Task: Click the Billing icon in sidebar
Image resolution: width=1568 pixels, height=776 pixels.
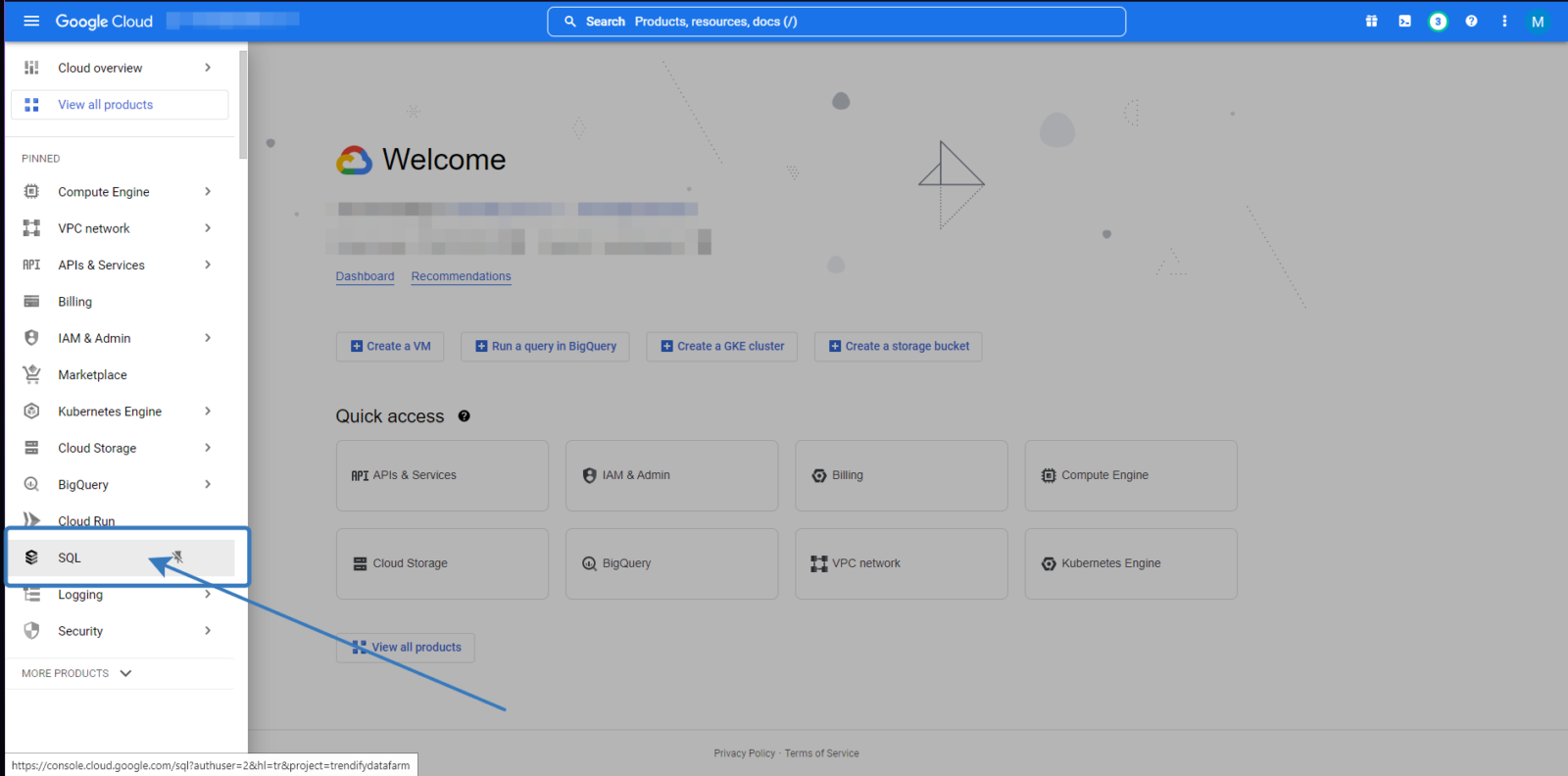Action: point(31,302)
